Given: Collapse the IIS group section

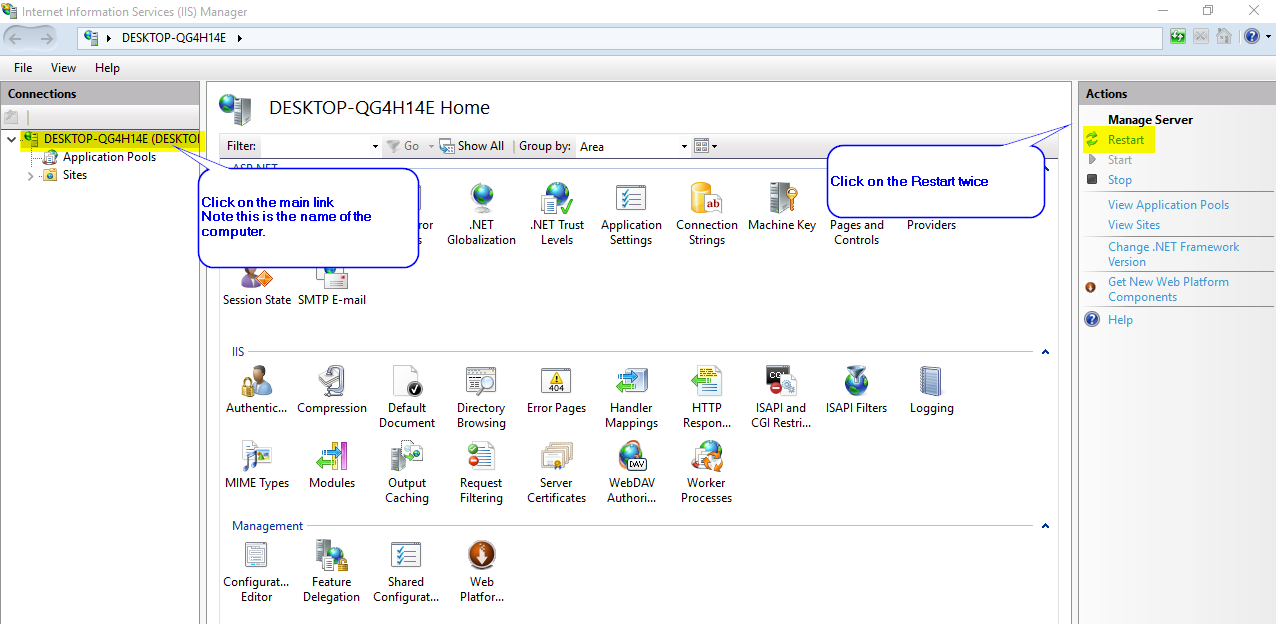Looking at the screenshot, I should click(1046, 352).
